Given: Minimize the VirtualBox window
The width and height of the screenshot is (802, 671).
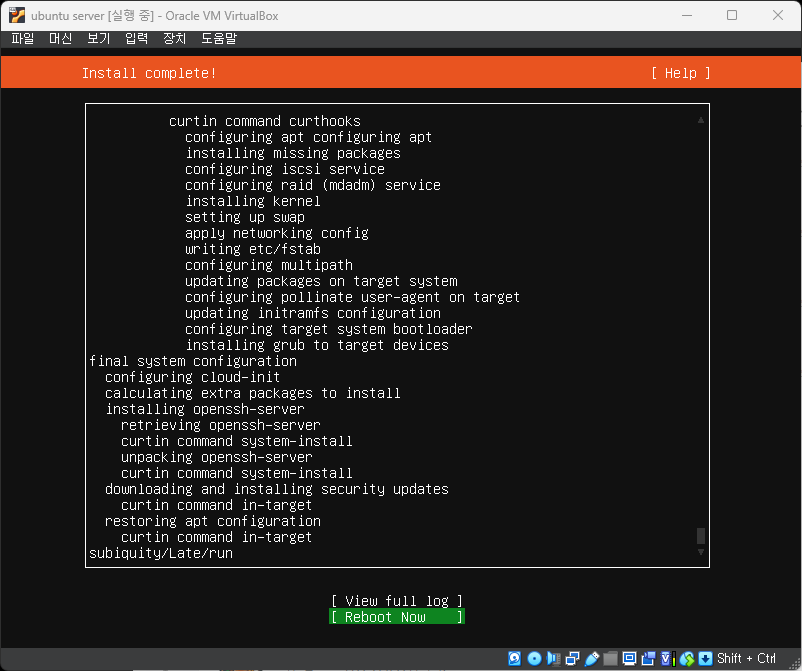Looking at the screenshot, I should click(687, 15).
